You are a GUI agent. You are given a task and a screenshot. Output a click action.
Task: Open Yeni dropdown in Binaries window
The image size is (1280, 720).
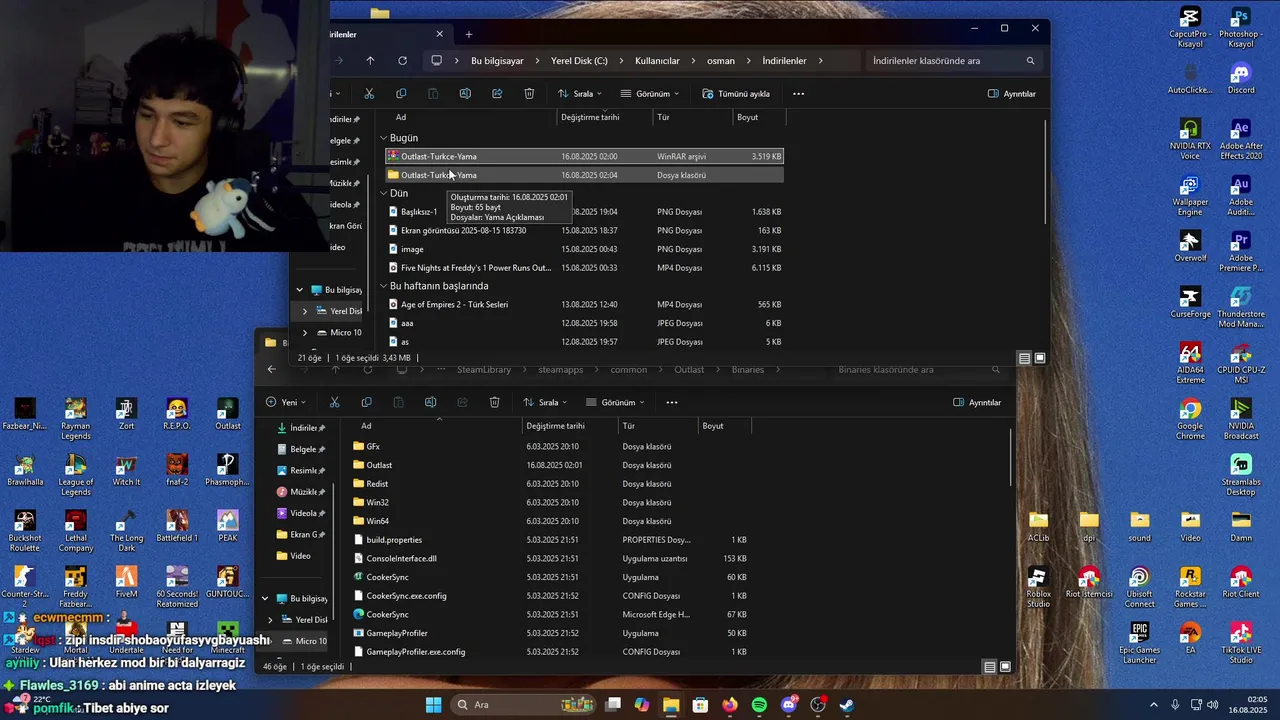coord(286,402)
